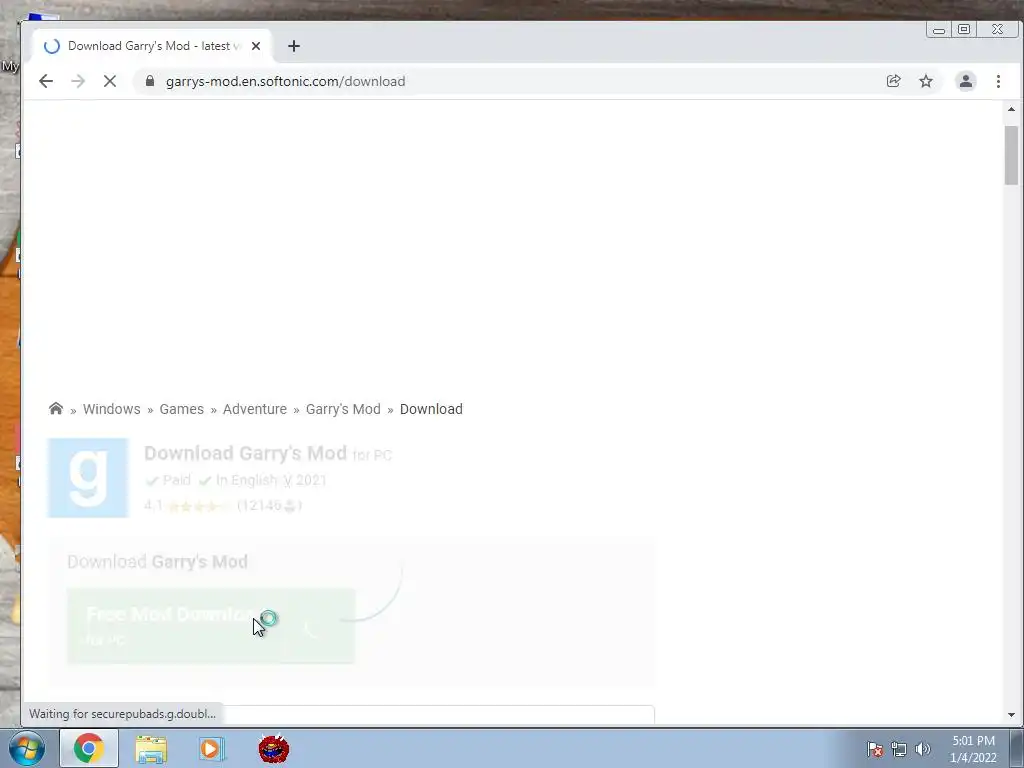Open Chrome's three-dot menu

coord(998,81)
